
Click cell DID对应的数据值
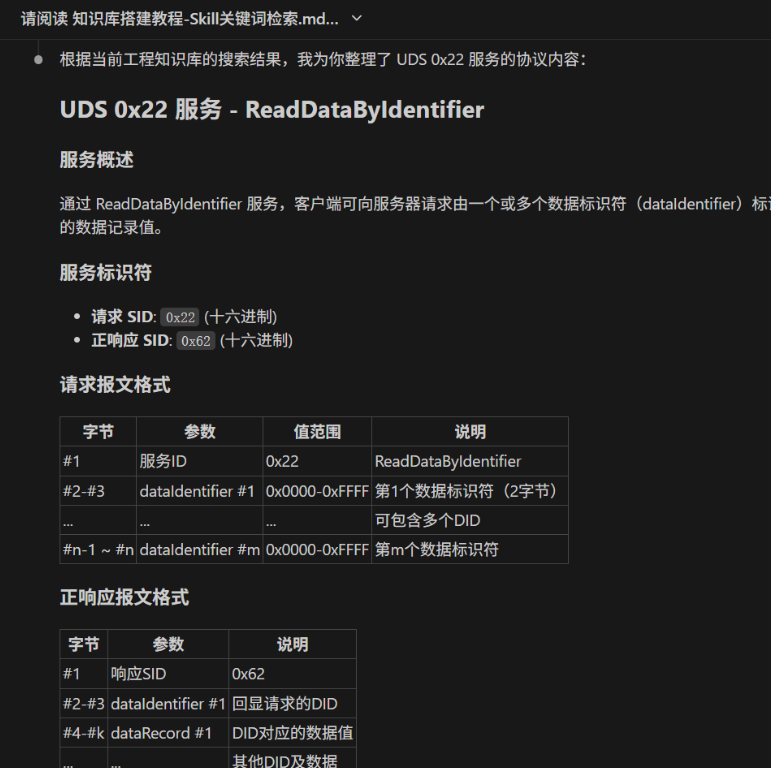pos(293,733)
